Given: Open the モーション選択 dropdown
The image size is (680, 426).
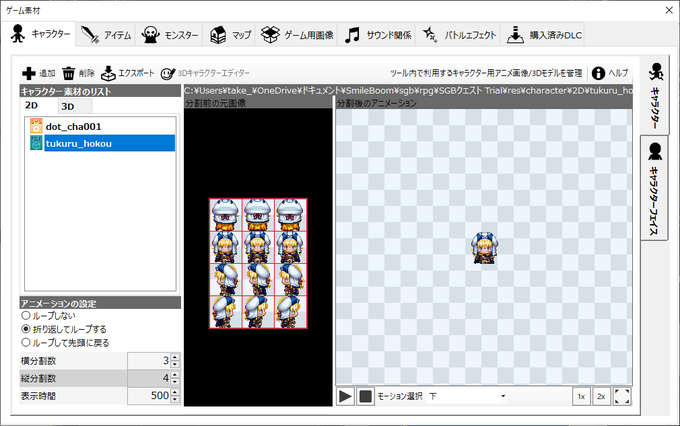Looking at the screenshot, I should point(468,396).
